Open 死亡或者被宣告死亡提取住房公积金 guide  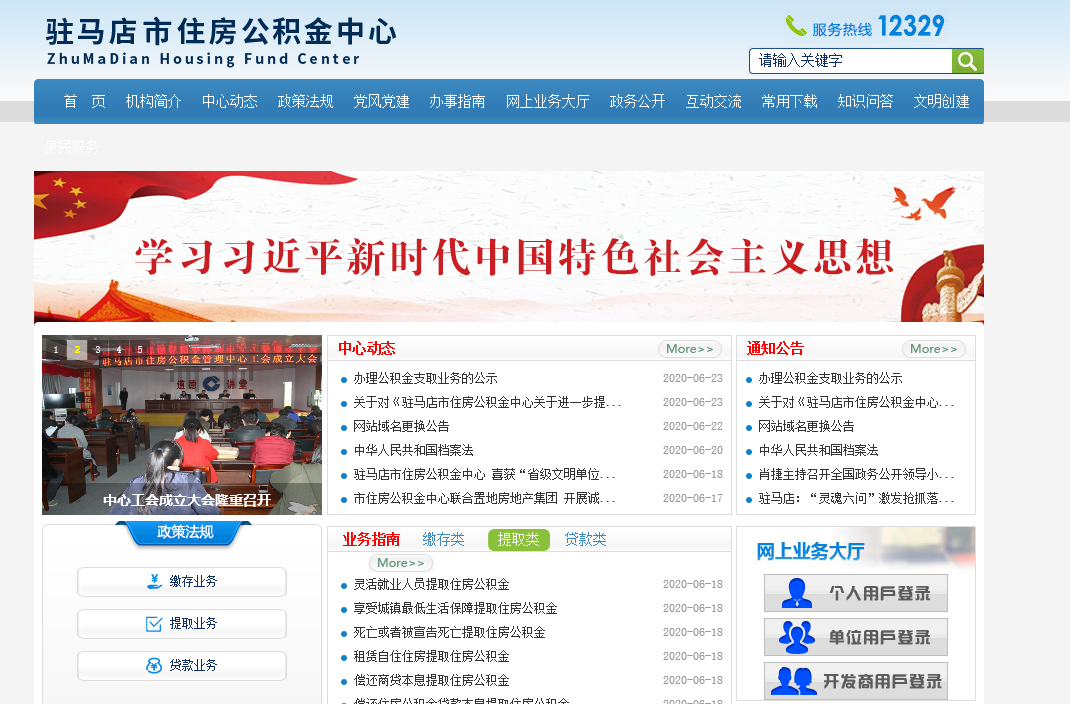(450, 632)
